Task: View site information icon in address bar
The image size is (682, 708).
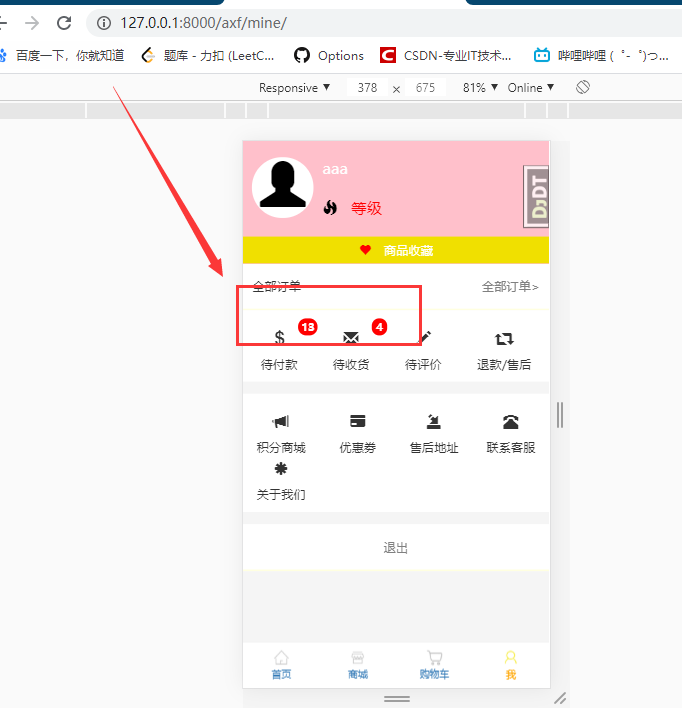Action: click(104, 23)
